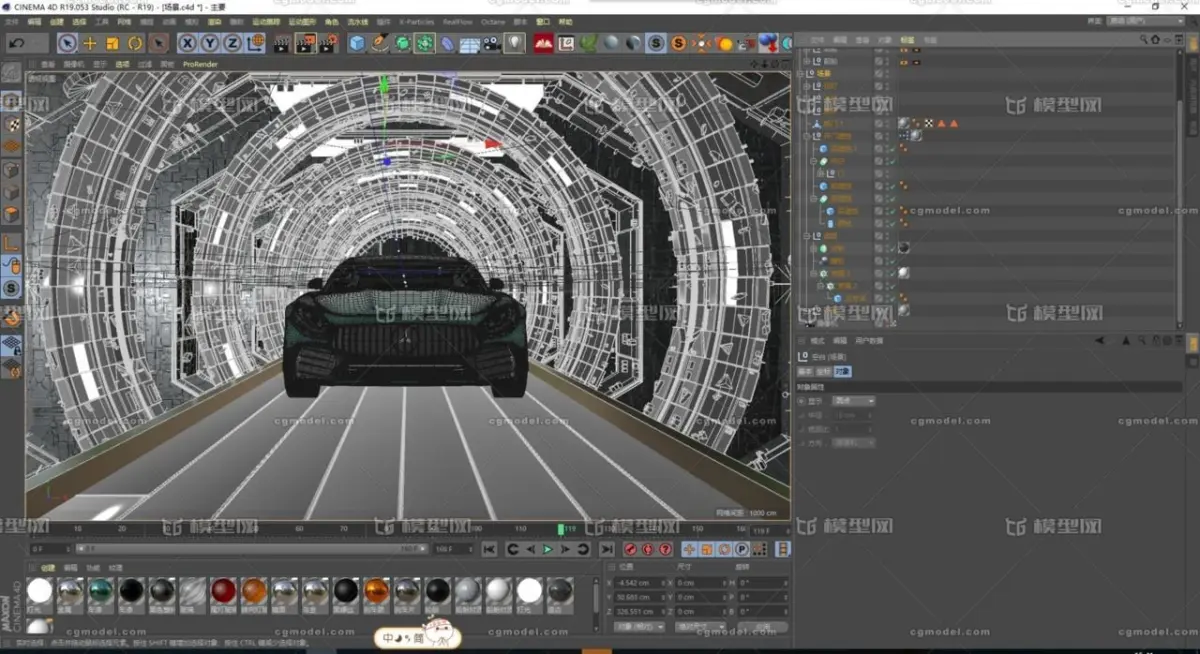Select the Scale tool
1200x654 pixels.
tap(112, 43)
